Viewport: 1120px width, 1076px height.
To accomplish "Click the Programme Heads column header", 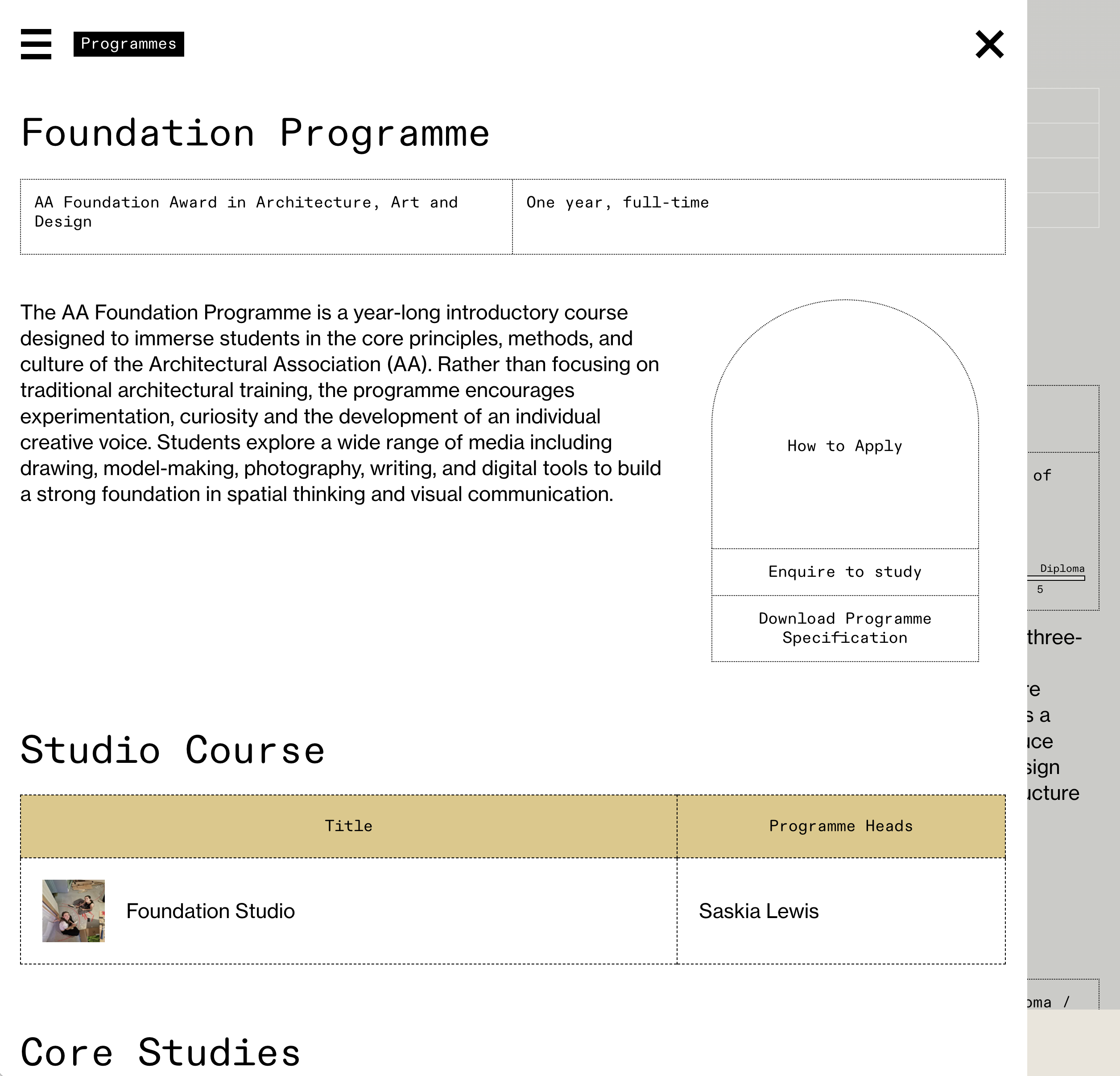I will tap(841, 826).
